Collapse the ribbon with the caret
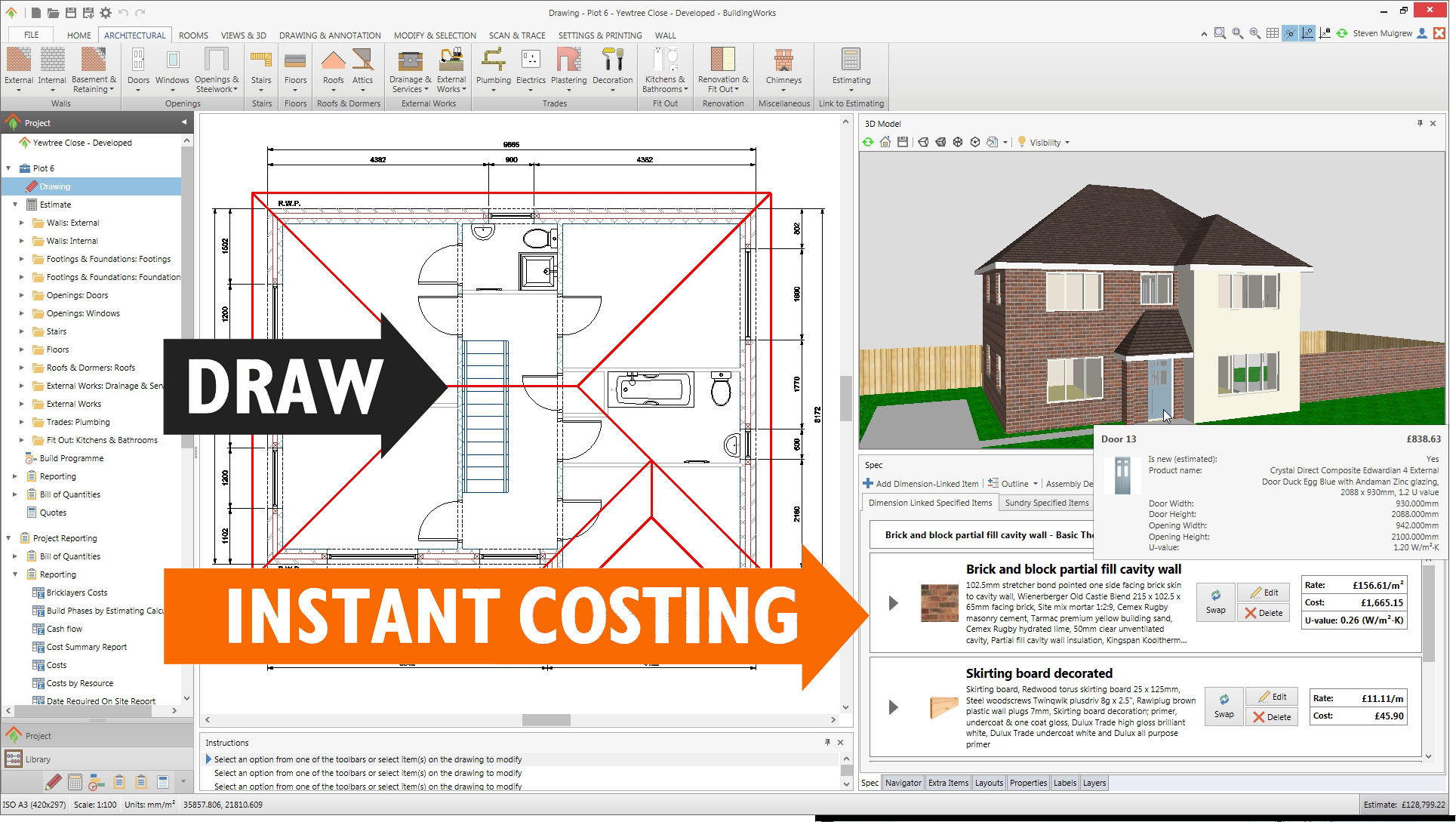The height and width of the screenshot is (822, 1456). (x=1203, y=34)
